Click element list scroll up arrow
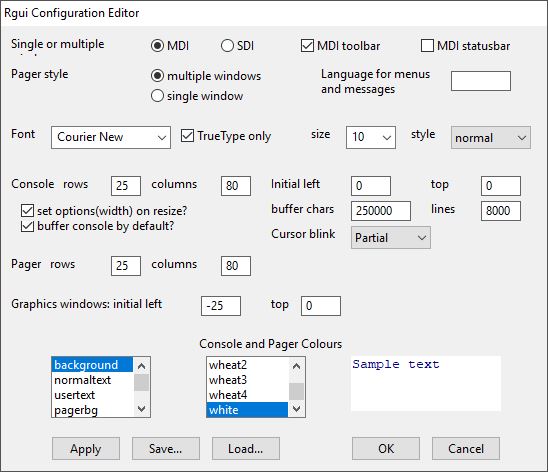The width and height of the screenshot is (548, 472). (x=142, y=366)
